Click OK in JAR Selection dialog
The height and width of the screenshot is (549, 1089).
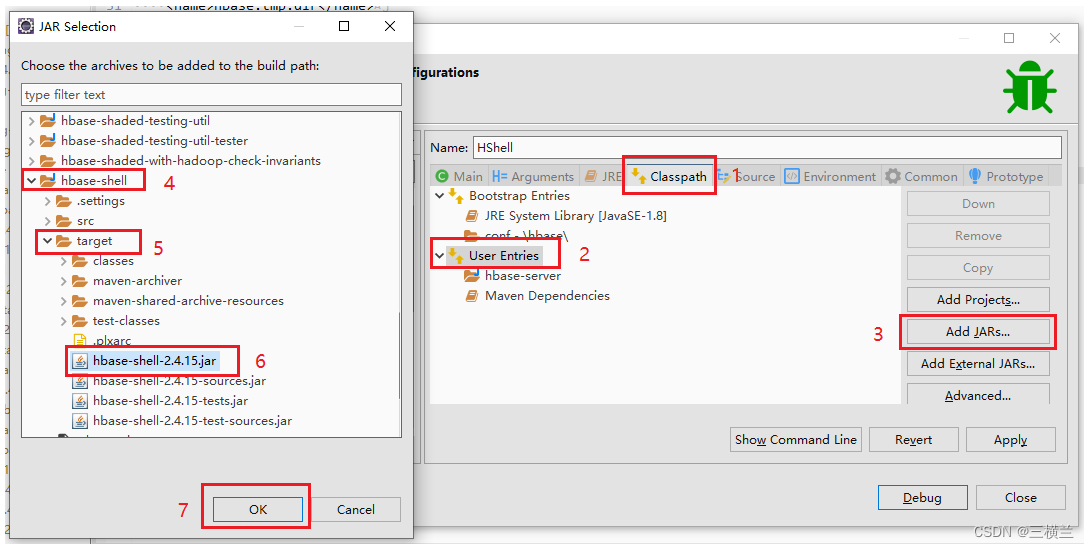[258, 509]
